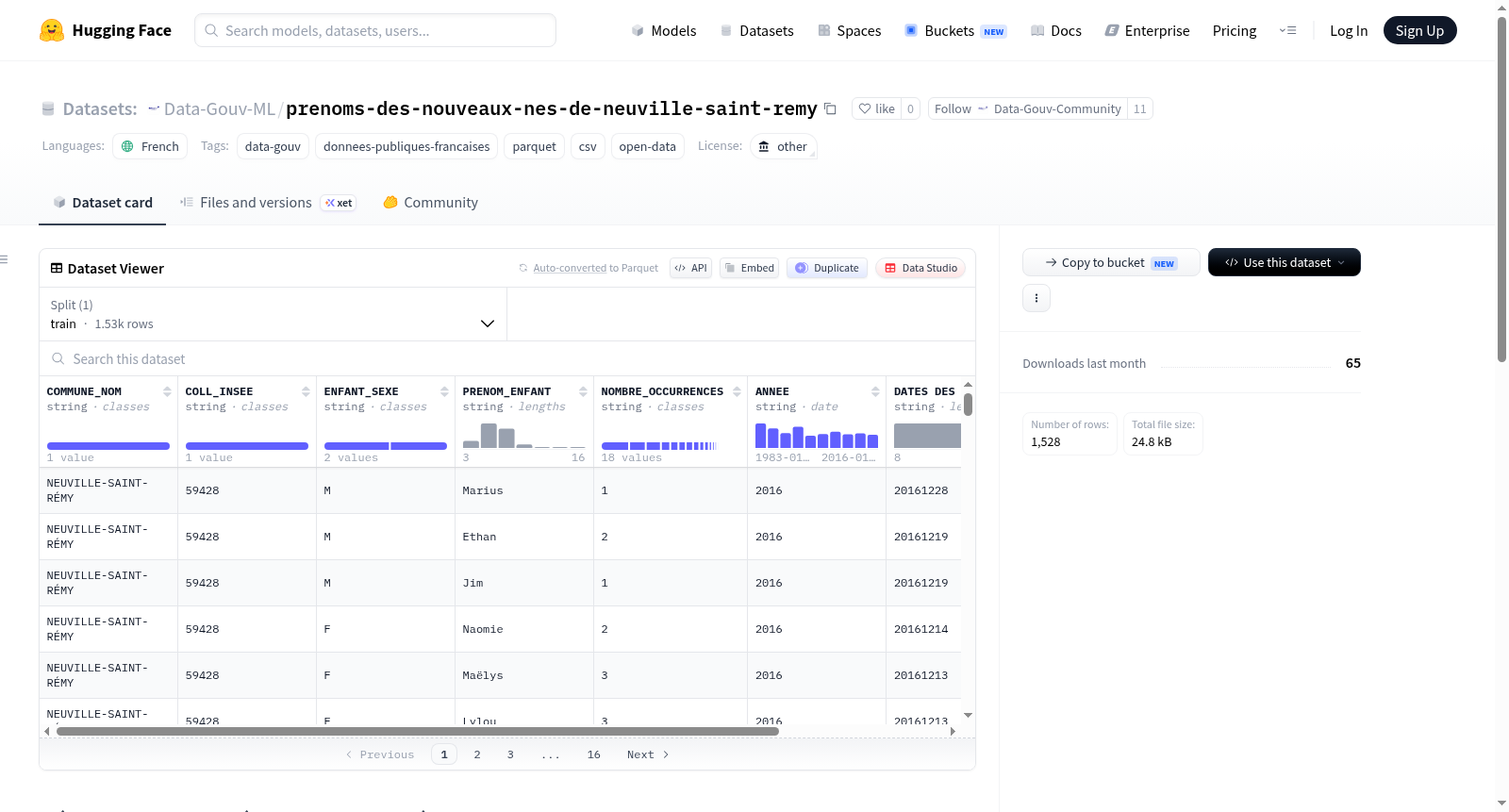Click the NOMBRE_OCCURRENCES classes distribution bar
This screenshot has width=1509, height=812.
tap(659, 445)
